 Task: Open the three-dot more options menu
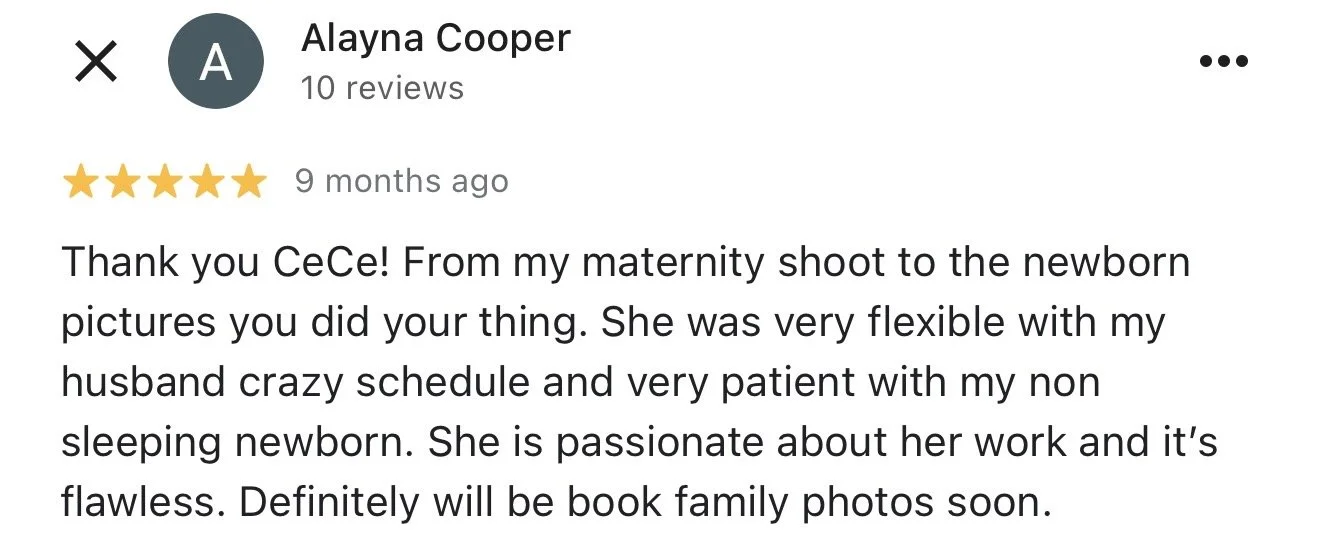click(1223, 62)
